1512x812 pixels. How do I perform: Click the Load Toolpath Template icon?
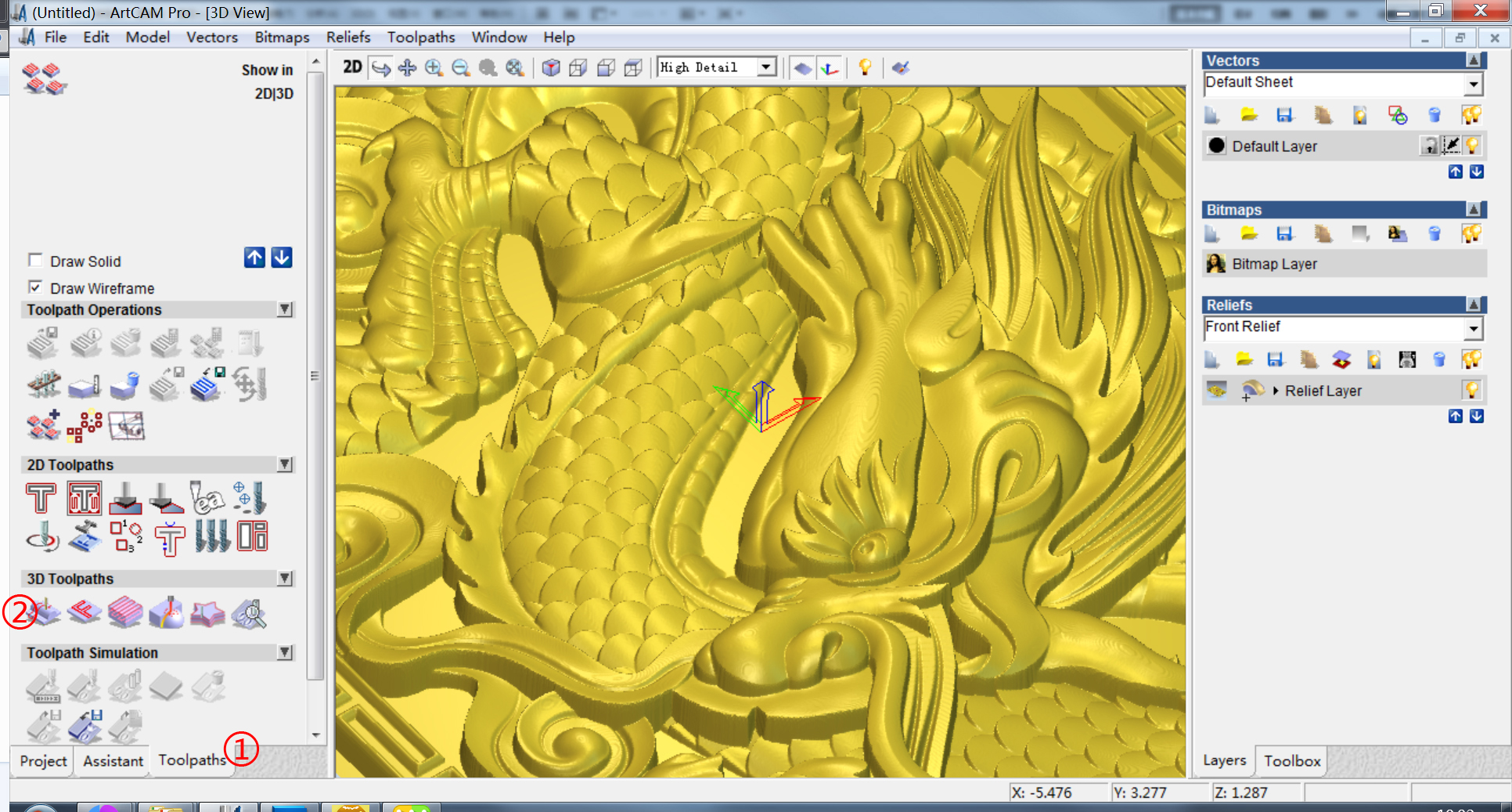206,384
